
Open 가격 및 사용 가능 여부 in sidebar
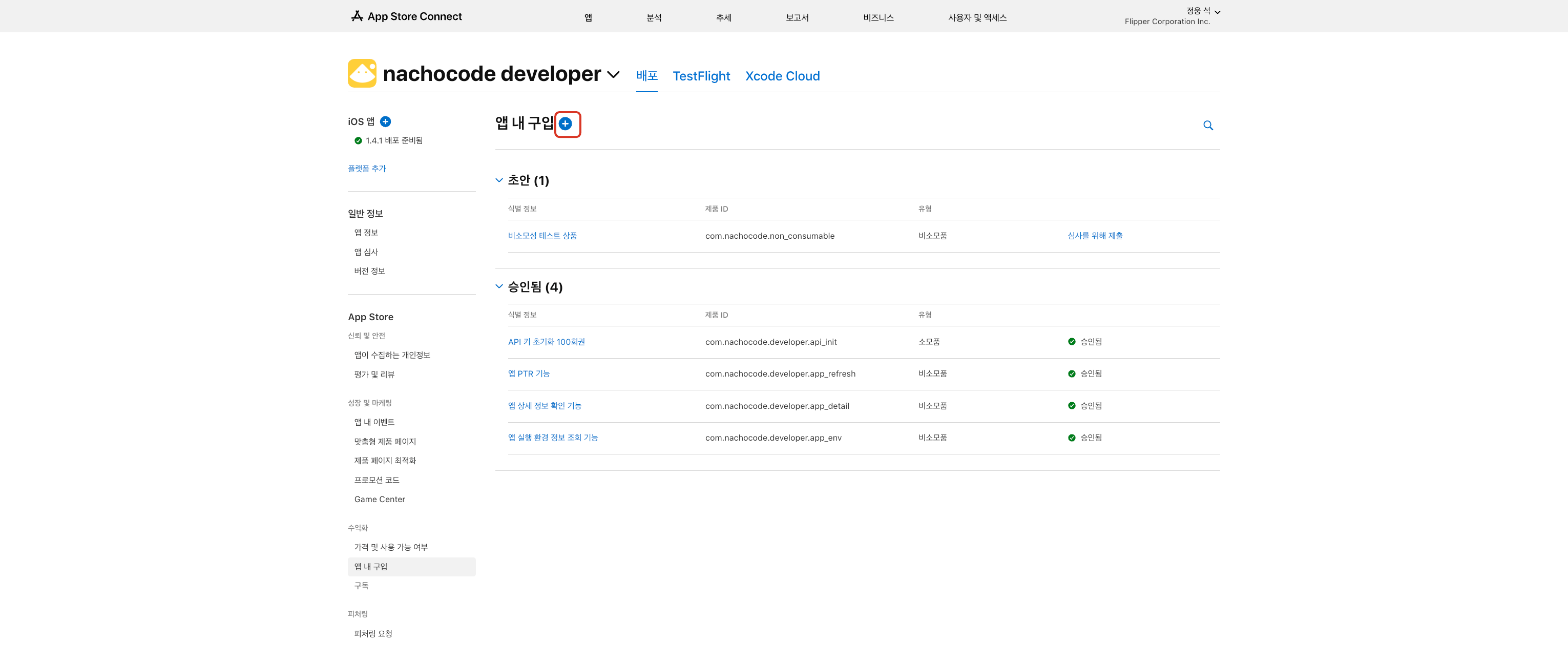click(x=391, y=547)
